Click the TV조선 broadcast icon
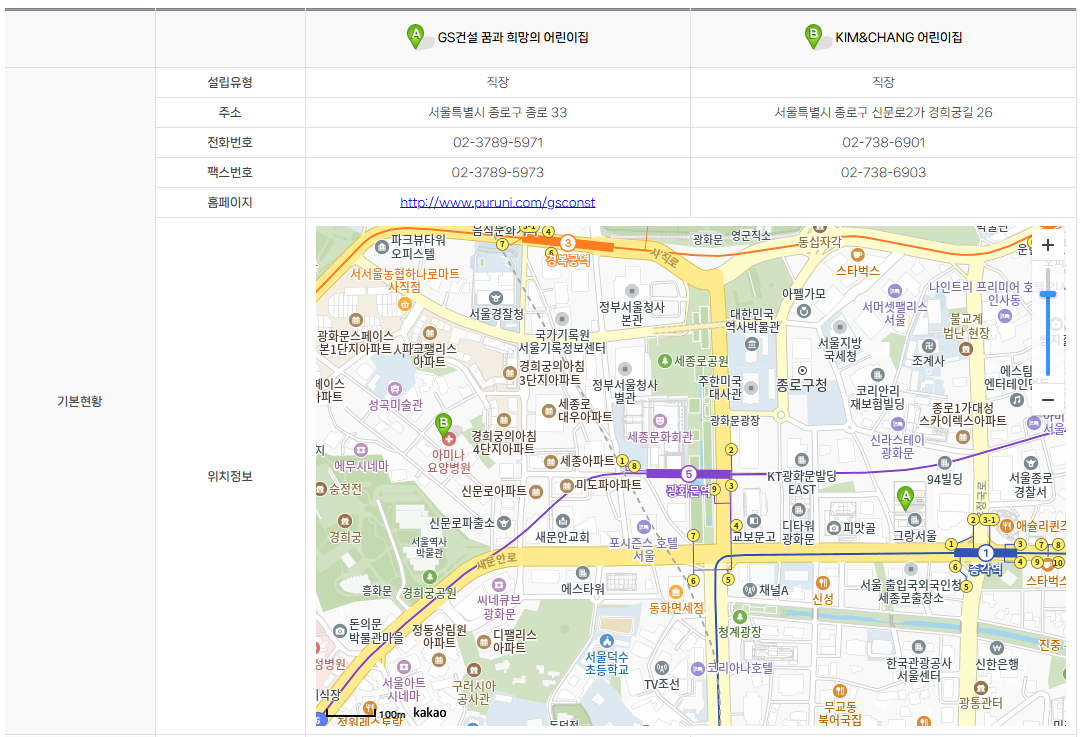 click(x=661, y=668)
